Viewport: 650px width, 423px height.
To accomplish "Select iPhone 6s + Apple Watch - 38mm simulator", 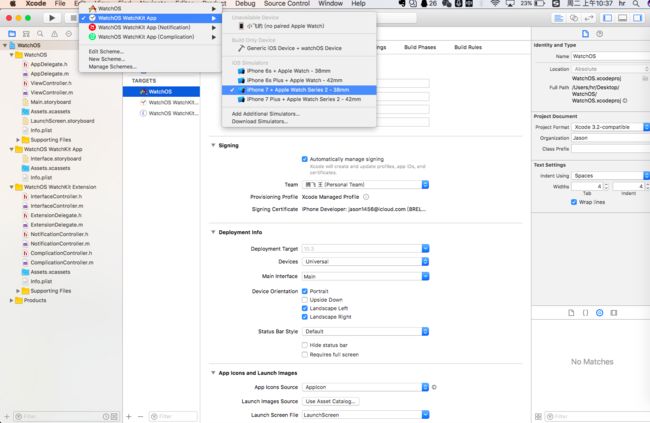I will (x=299, y=71).
